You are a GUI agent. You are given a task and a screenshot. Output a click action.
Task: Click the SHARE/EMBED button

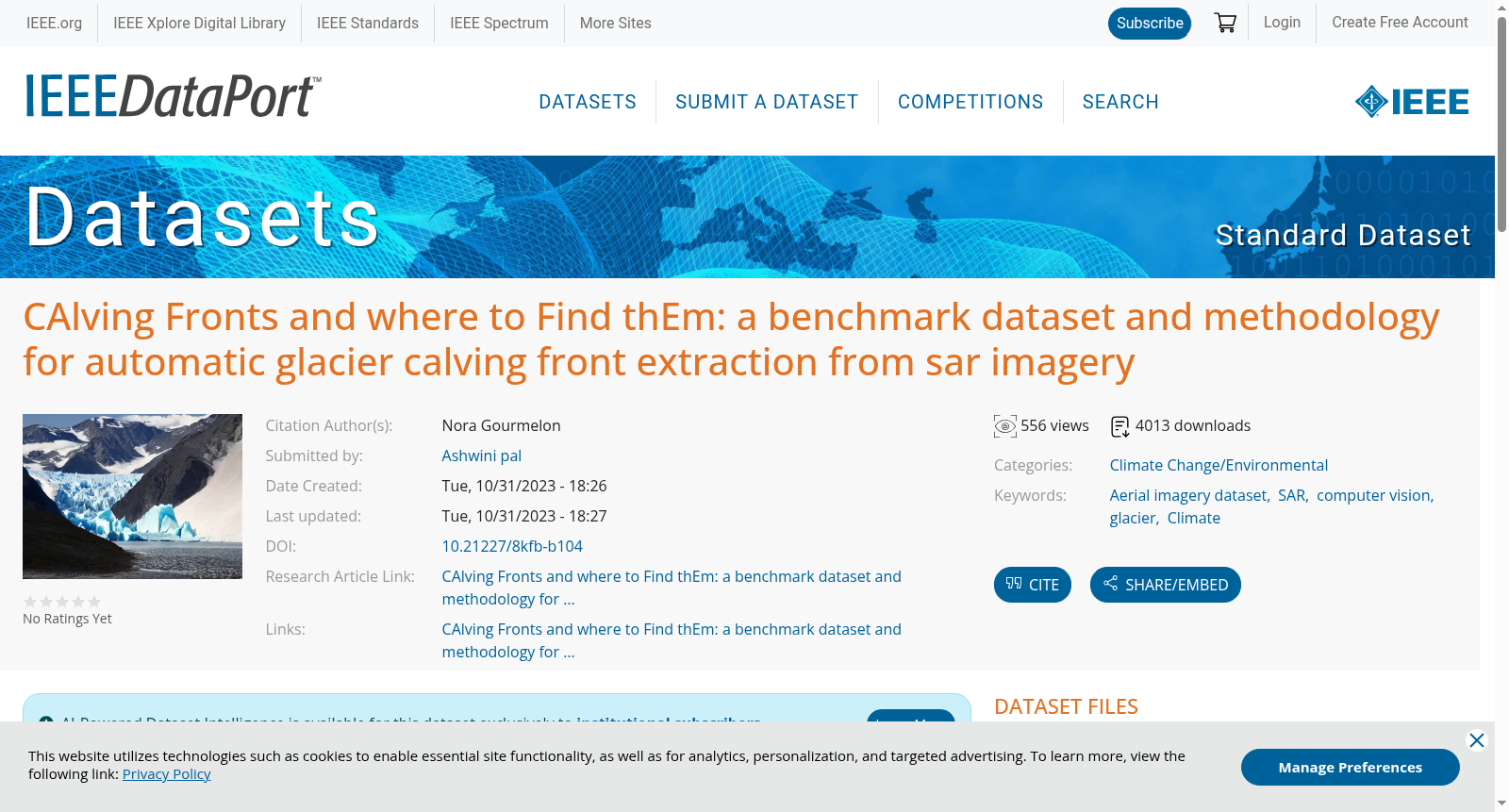click(1166, 585)
